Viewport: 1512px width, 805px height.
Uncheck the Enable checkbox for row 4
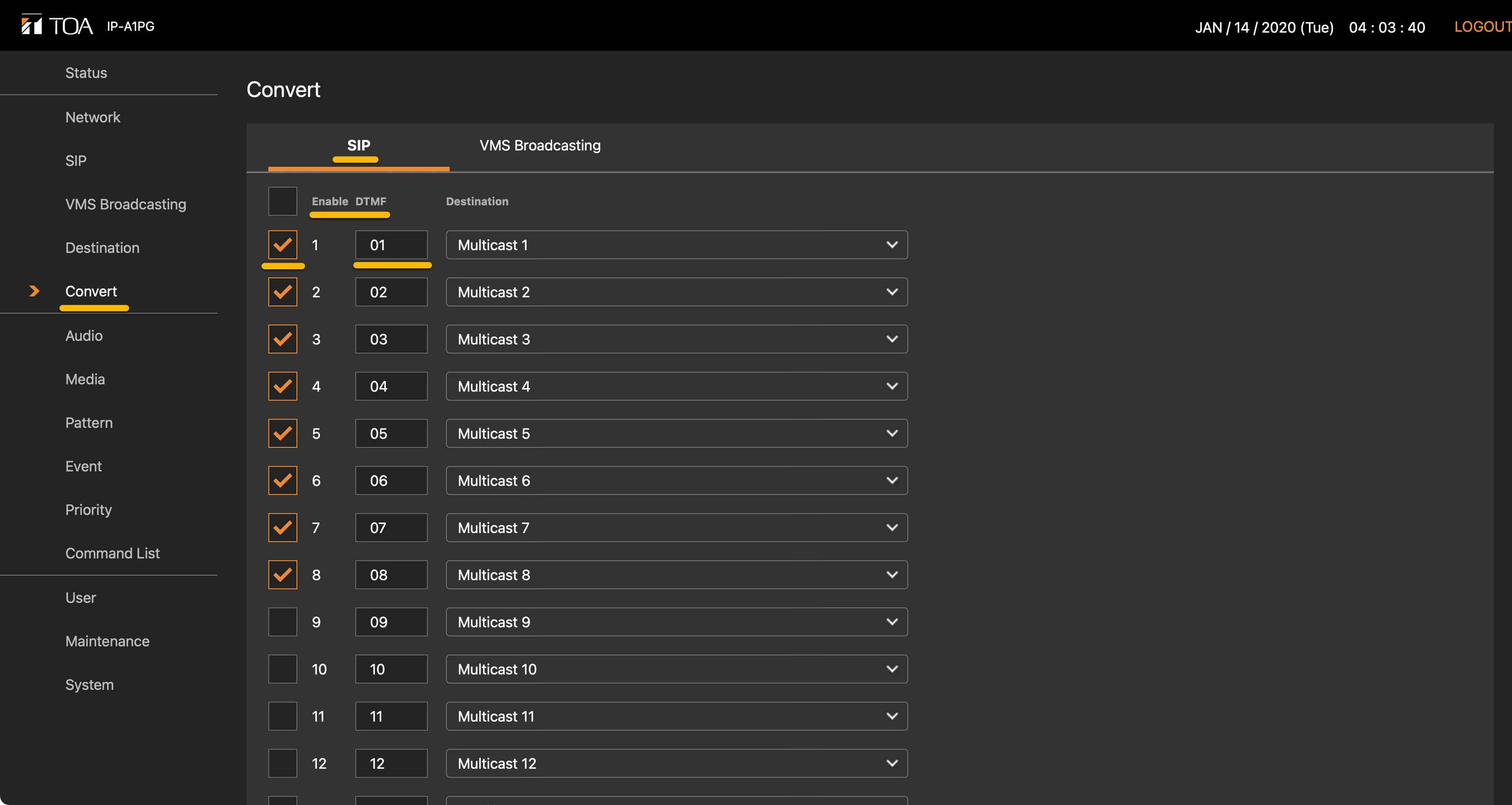coord(283,386)
